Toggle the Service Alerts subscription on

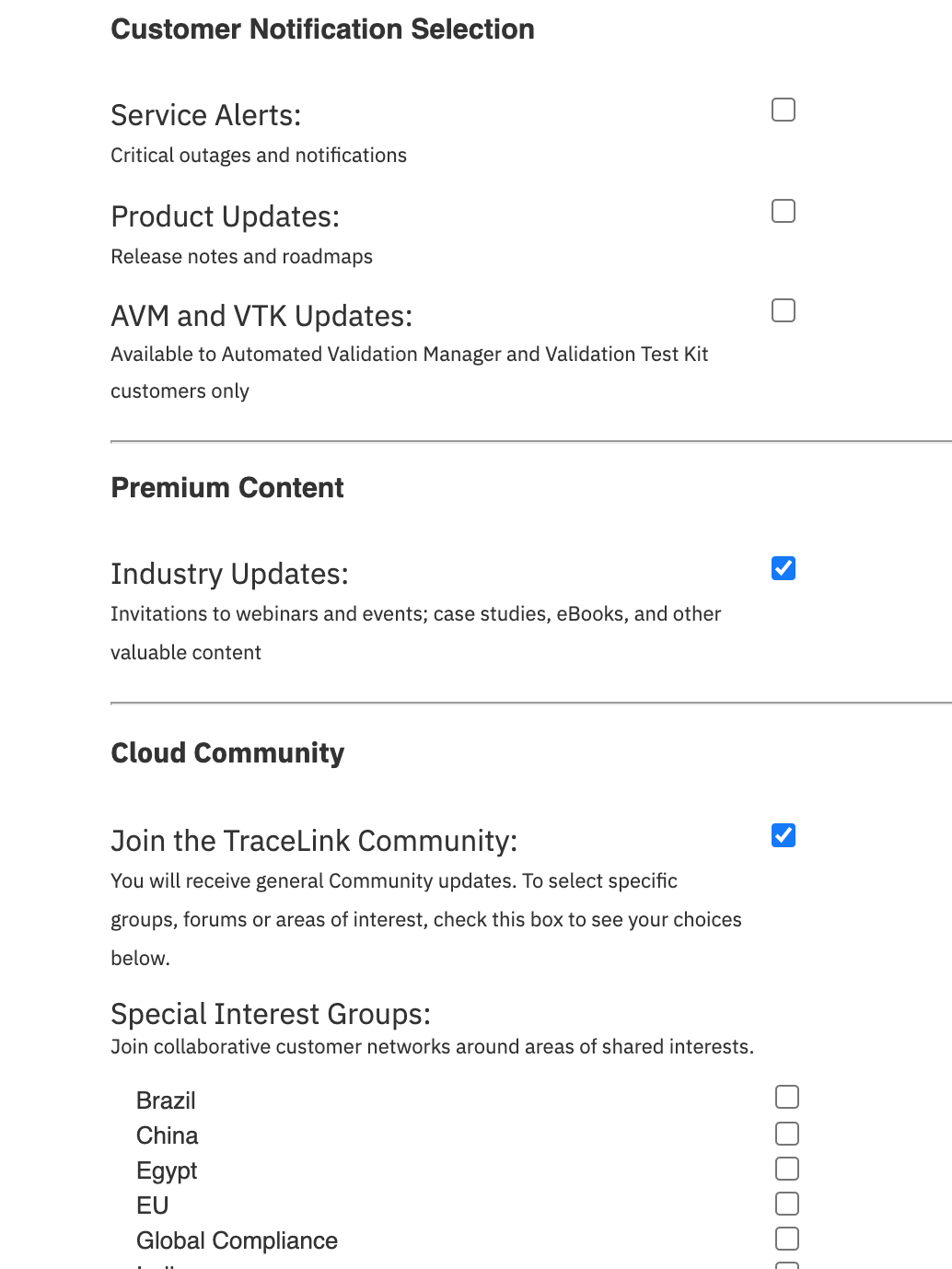pyautogui.click(x=783, y=110)
